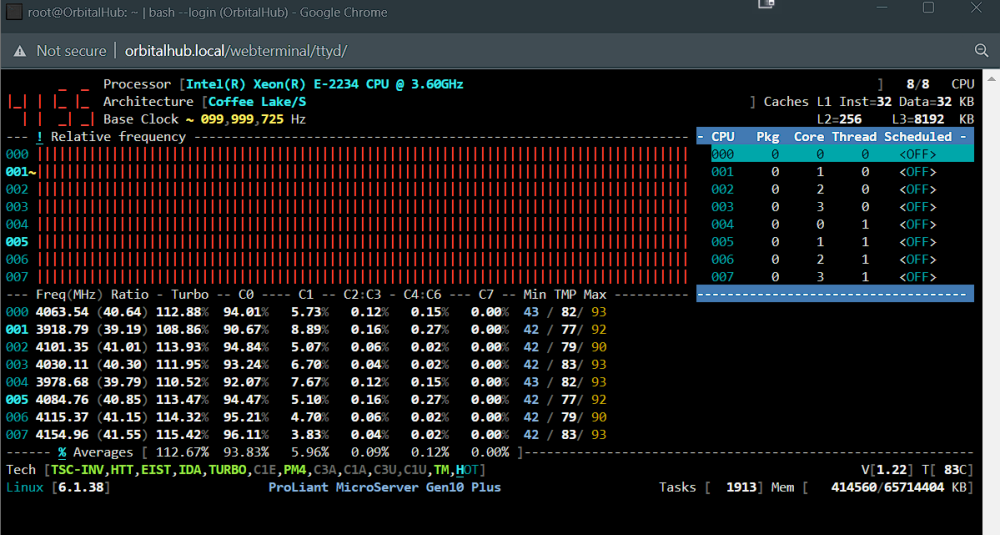Click the EIST technology flag
Screen dimensions: 1000x535
(156, 470)
